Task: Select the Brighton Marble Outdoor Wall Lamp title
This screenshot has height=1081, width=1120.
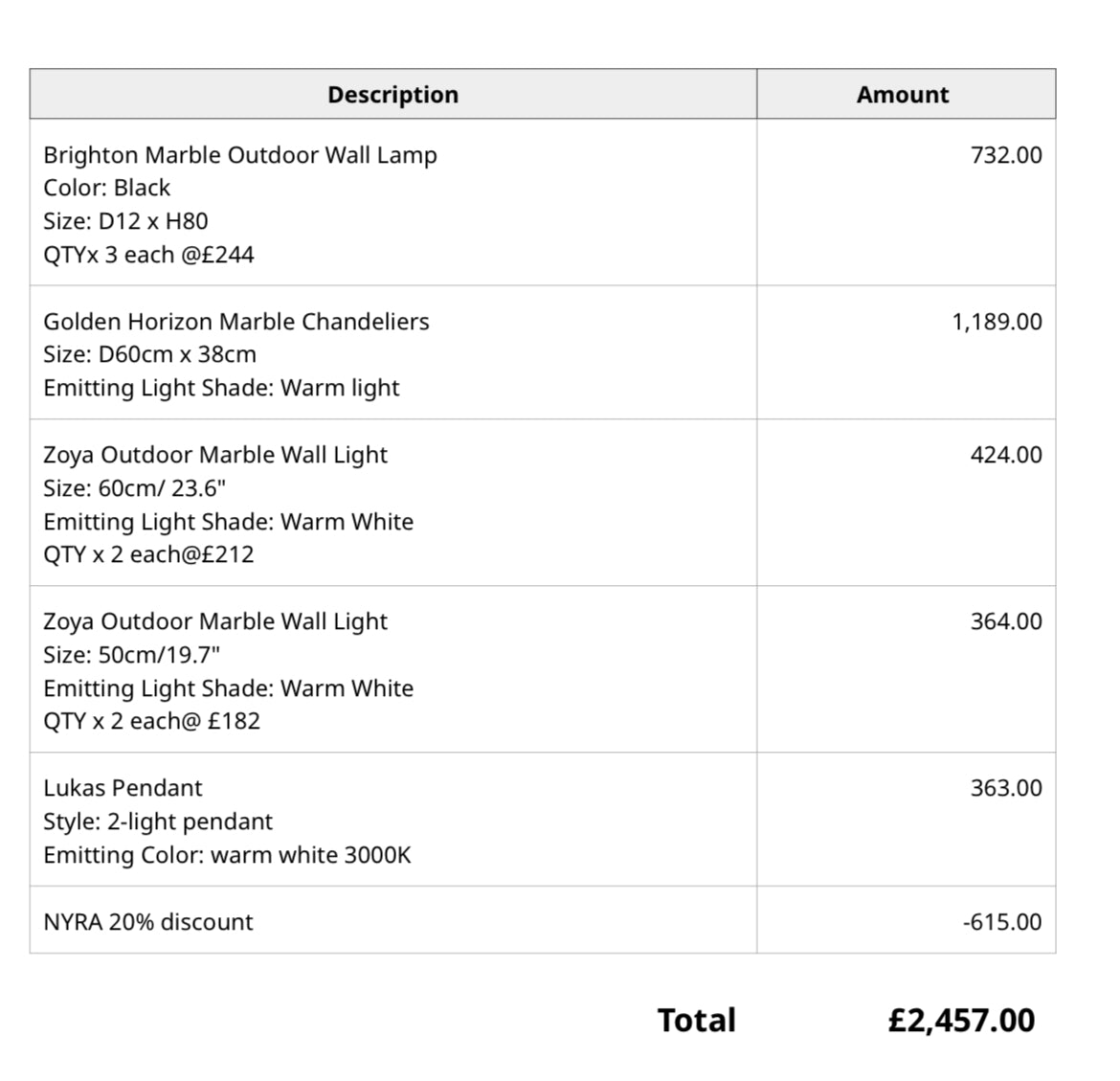Action: [240, 155]
